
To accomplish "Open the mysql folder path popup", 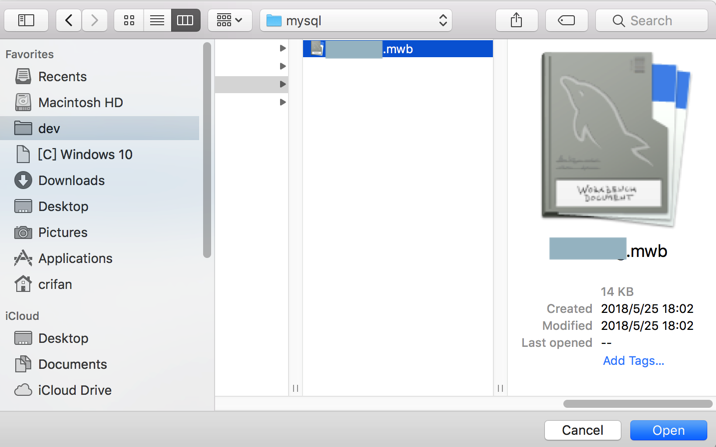I will pos(356,21).
